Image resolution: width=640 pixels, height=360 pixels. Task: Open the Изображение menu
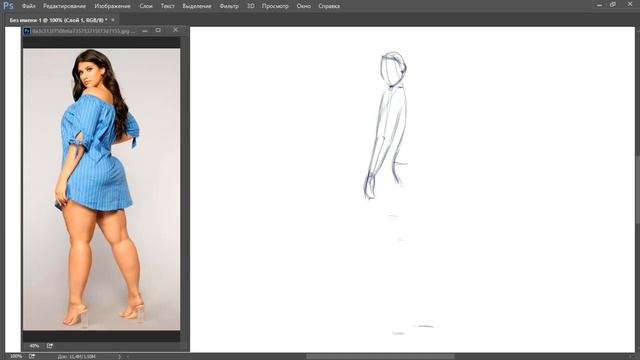coord(113,6)
